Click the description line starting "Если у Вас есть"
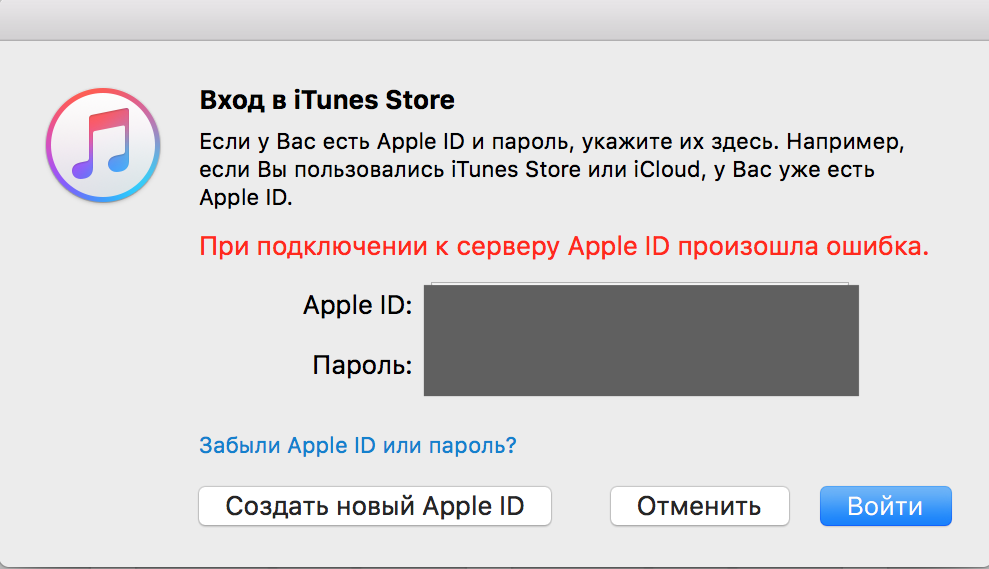The image size is (989, 569). click(x=558, y=140)
